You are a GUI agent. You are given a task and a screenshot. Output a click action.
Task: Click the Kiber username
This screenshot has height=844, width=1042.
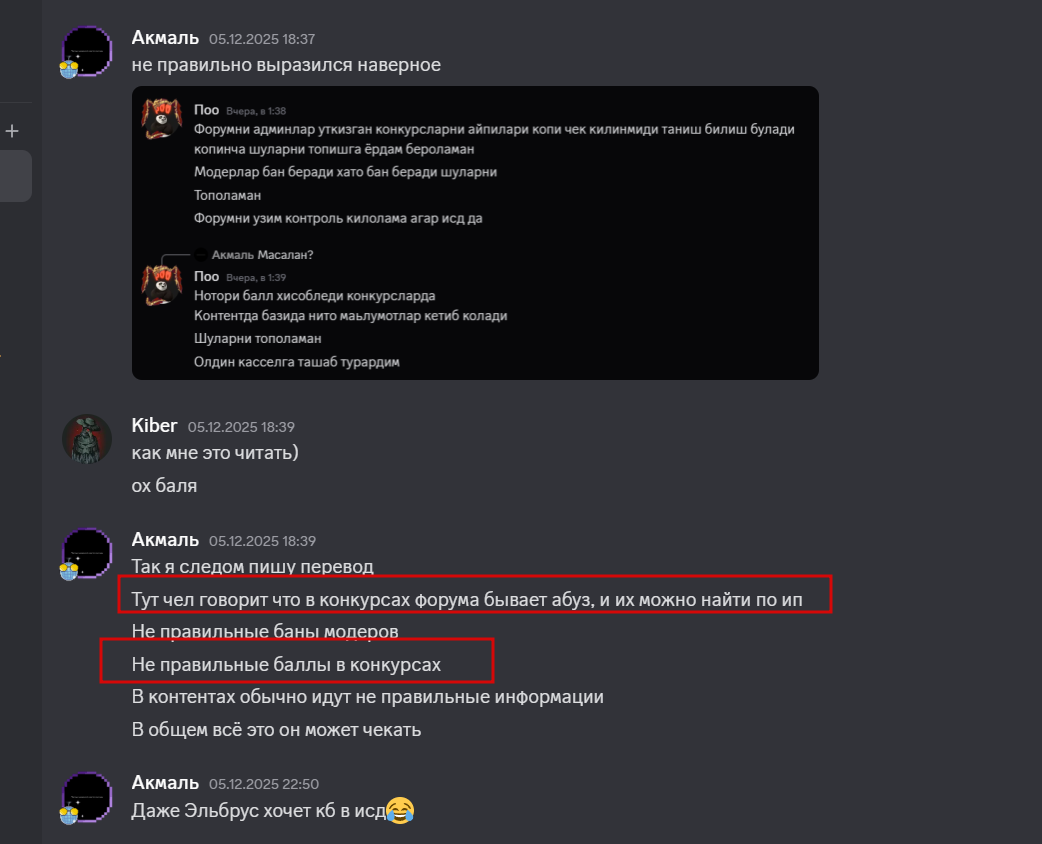(x=155, y=425)
